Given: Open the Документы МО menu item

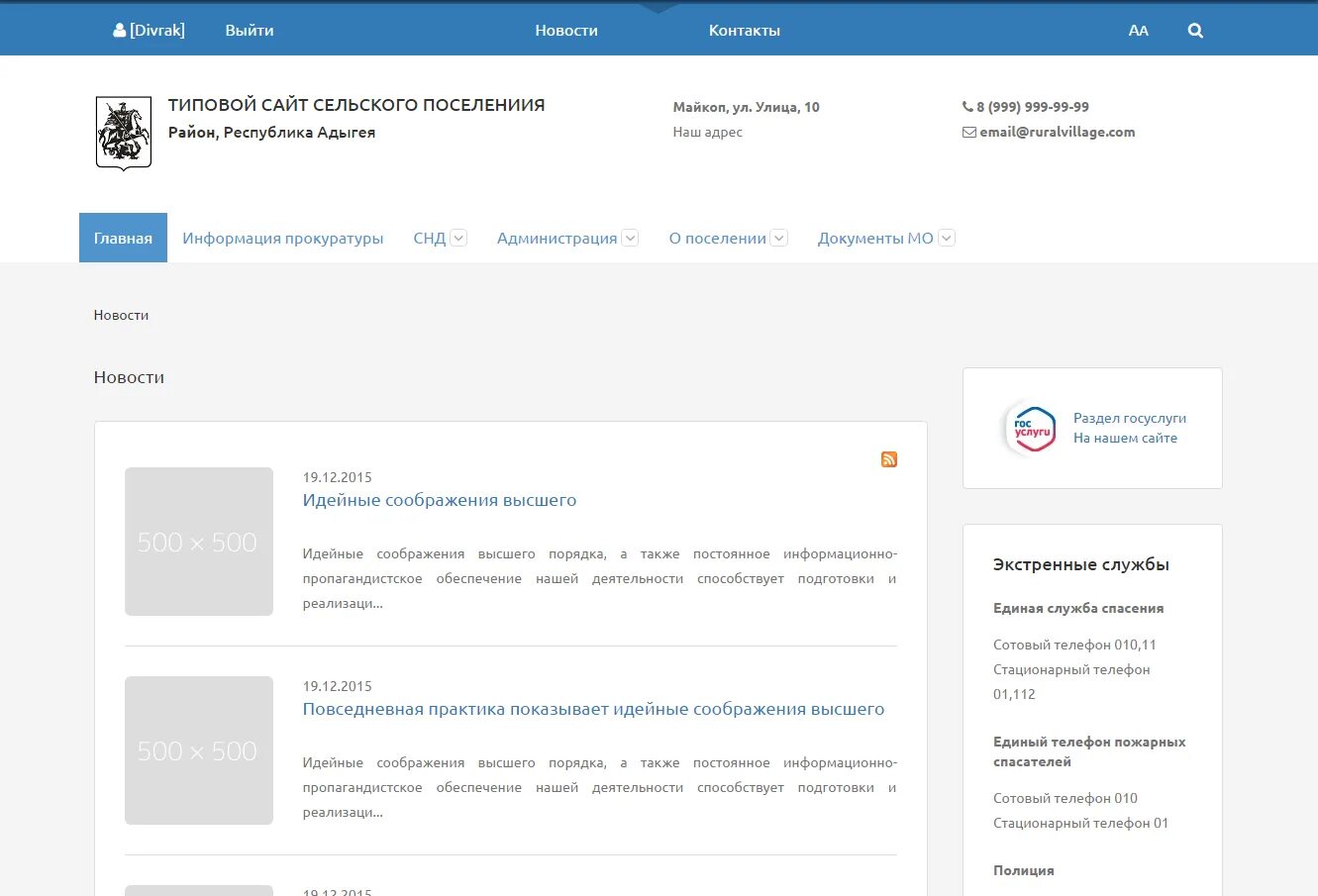Looking at the screenshot, I should (875, 238).
